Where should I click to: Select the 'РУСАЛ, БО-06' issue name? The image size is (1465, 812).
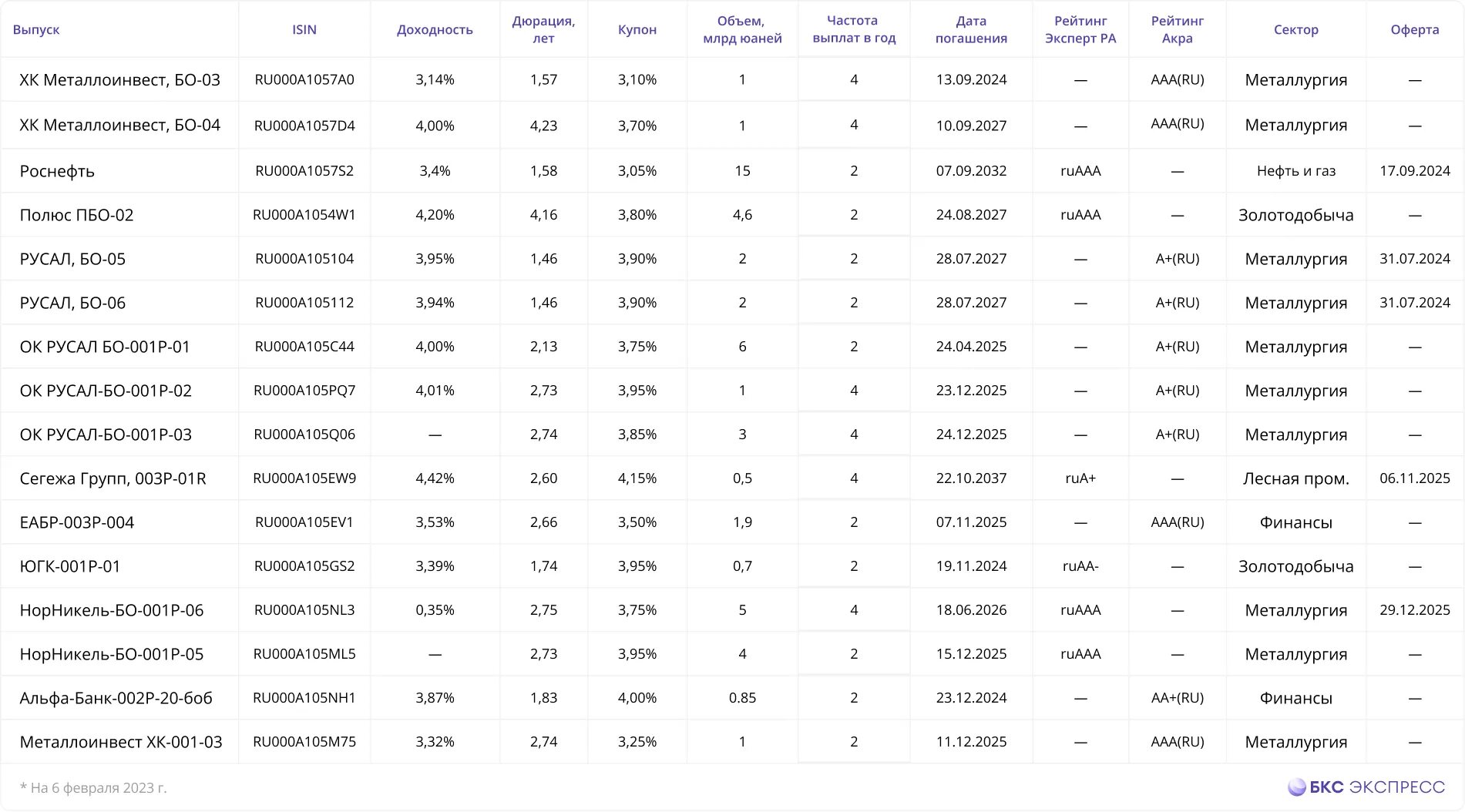coord(72,303)
